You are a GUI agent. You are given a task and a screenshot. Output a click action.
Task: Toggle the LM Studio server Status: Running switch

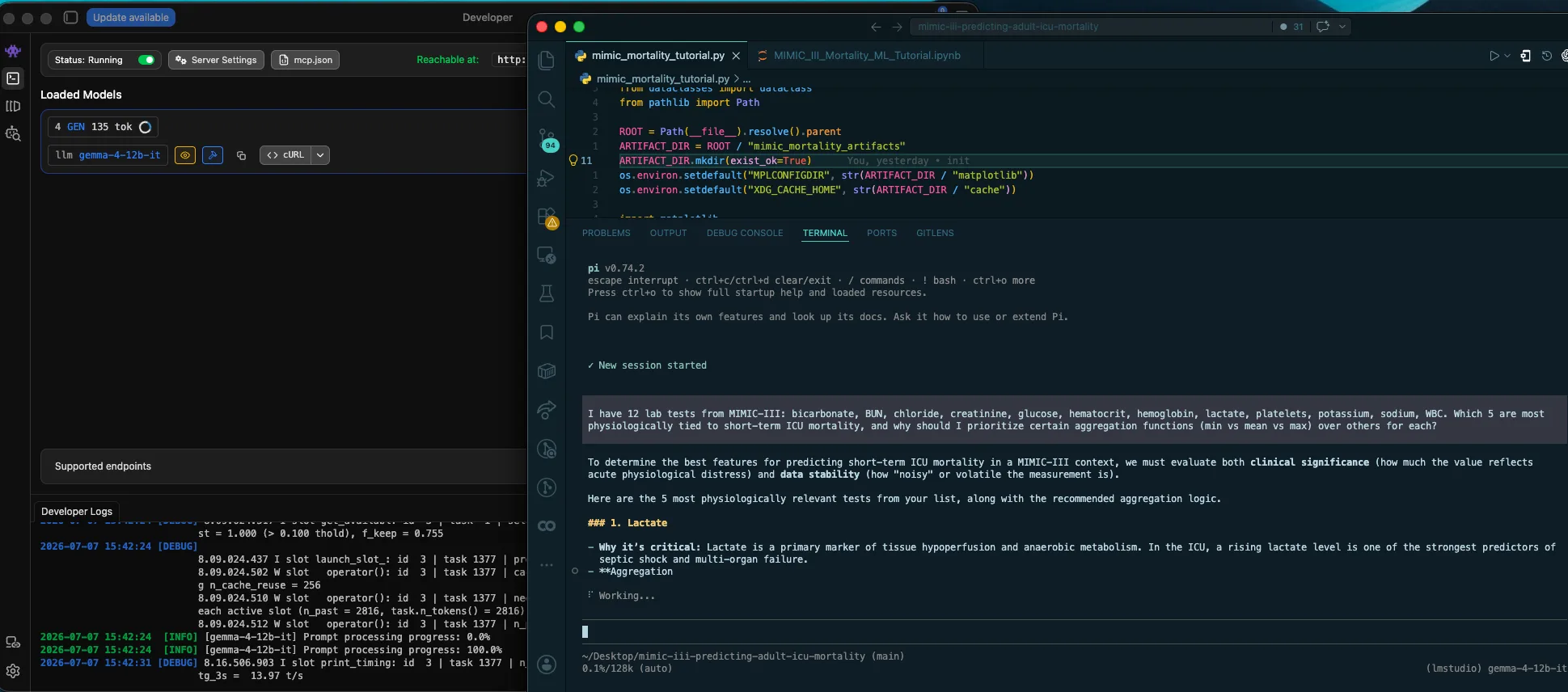tap(146, 60)
